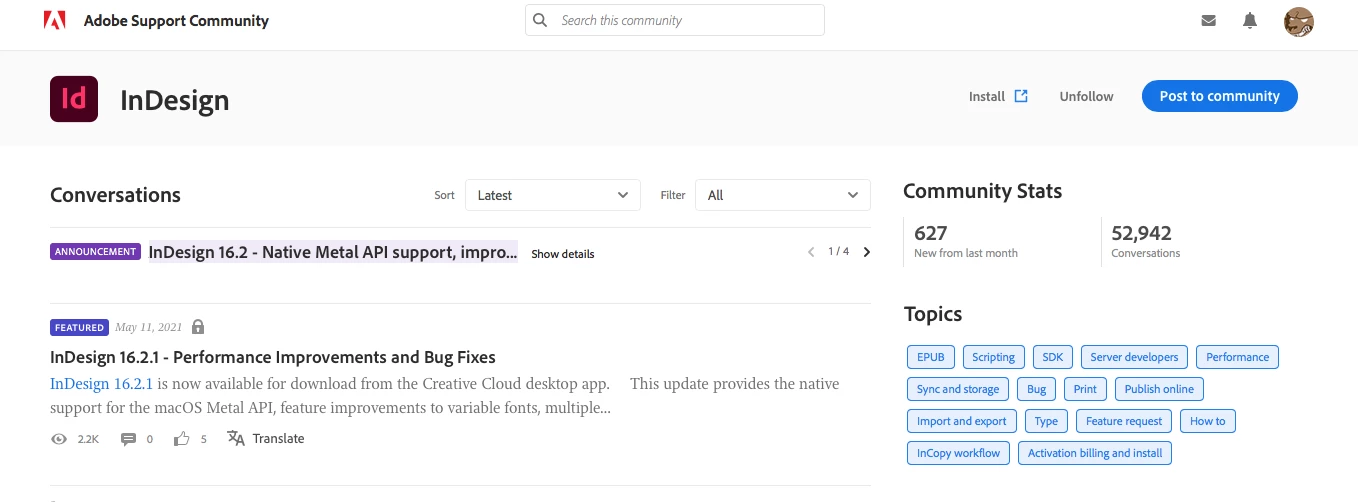1358x502 pixels.
Task: Click the comments bubble icon
Action: (128, 439)
